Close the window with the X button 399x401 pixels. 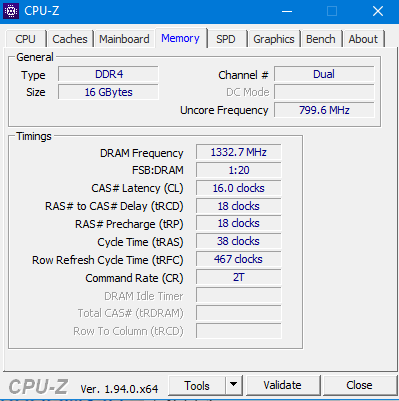[x=378, y=12]
